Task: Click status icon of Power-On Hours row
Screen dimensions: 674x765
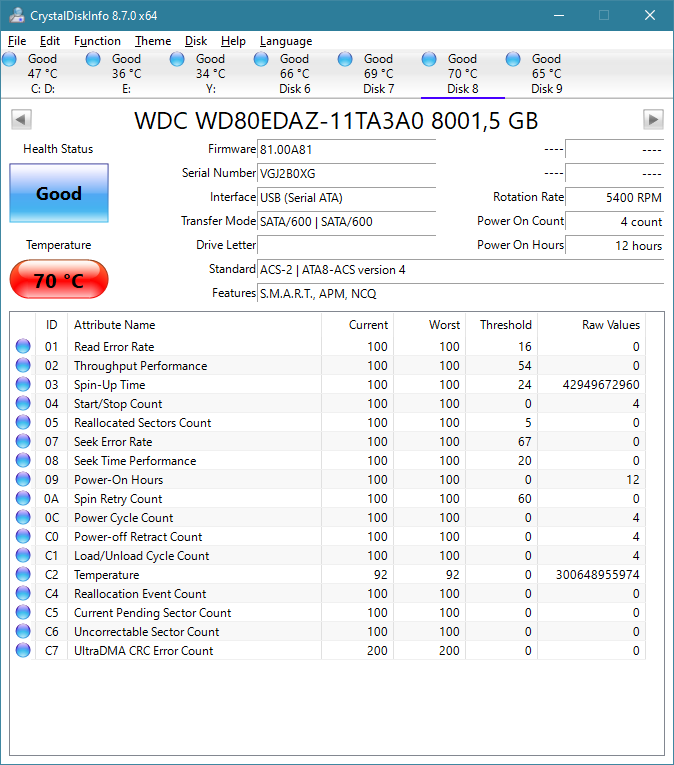Action: (x=23, y=479)
